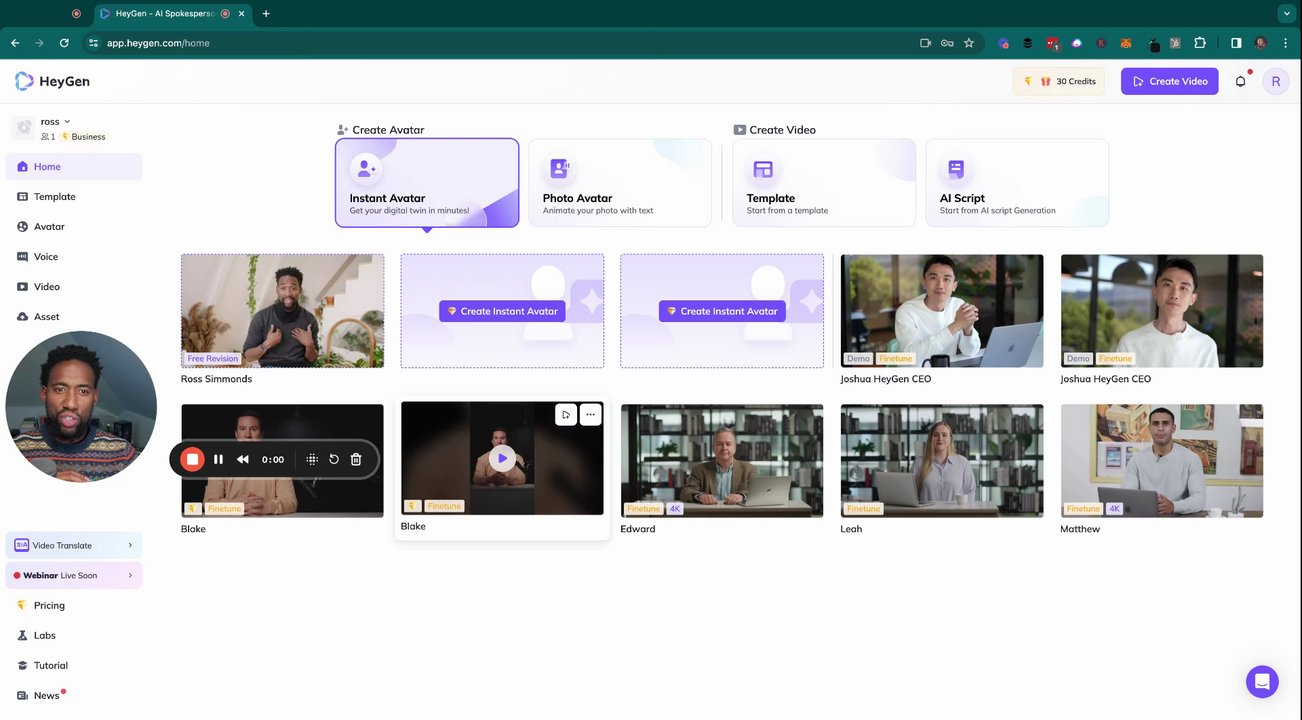Open the Chrome profile picture menu

tap(1260, 43)
